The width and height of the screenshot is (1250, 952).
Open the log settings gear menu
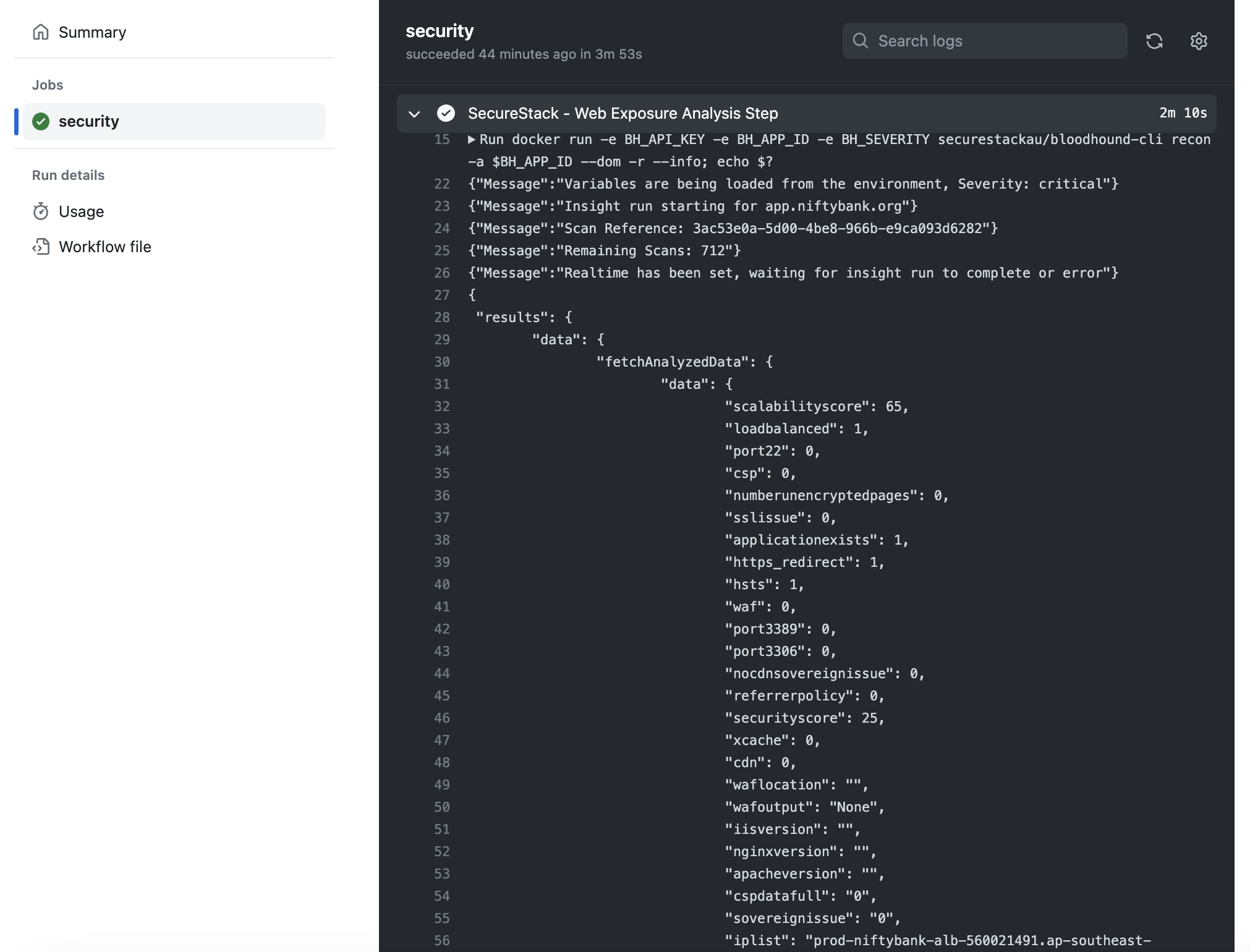[x=1199, y=41]
